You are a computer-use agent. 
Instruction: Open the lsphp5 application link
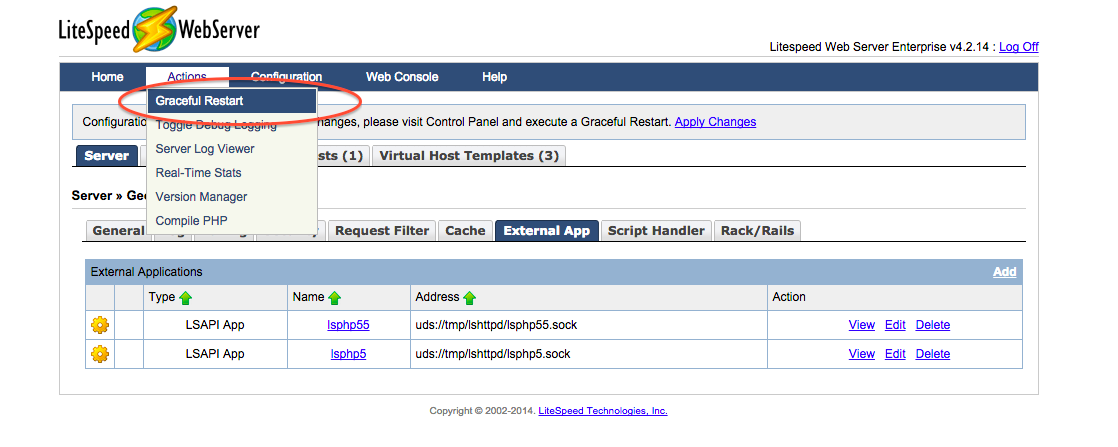(x=348, y=354)
